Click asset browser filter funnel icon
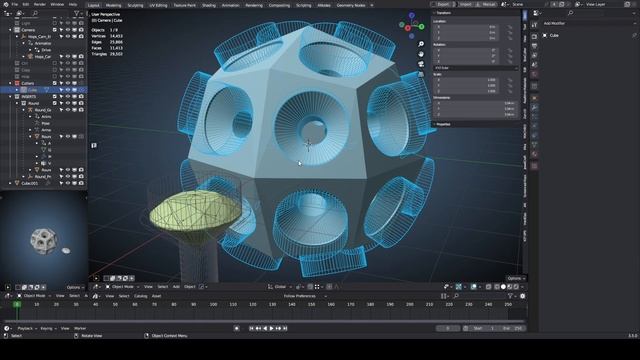The image size is (640, 360). point(511,296)
